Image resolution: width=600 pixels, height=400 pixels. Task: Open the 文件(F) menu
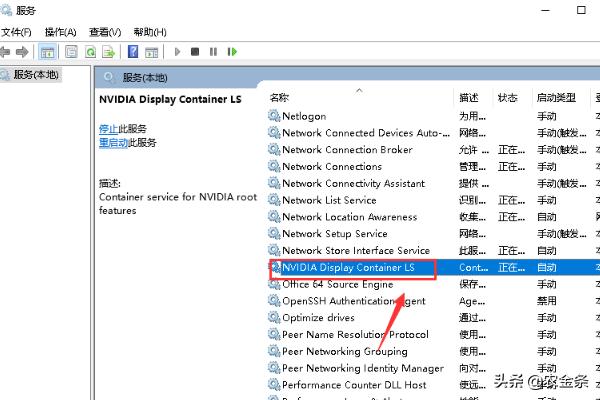16,32
